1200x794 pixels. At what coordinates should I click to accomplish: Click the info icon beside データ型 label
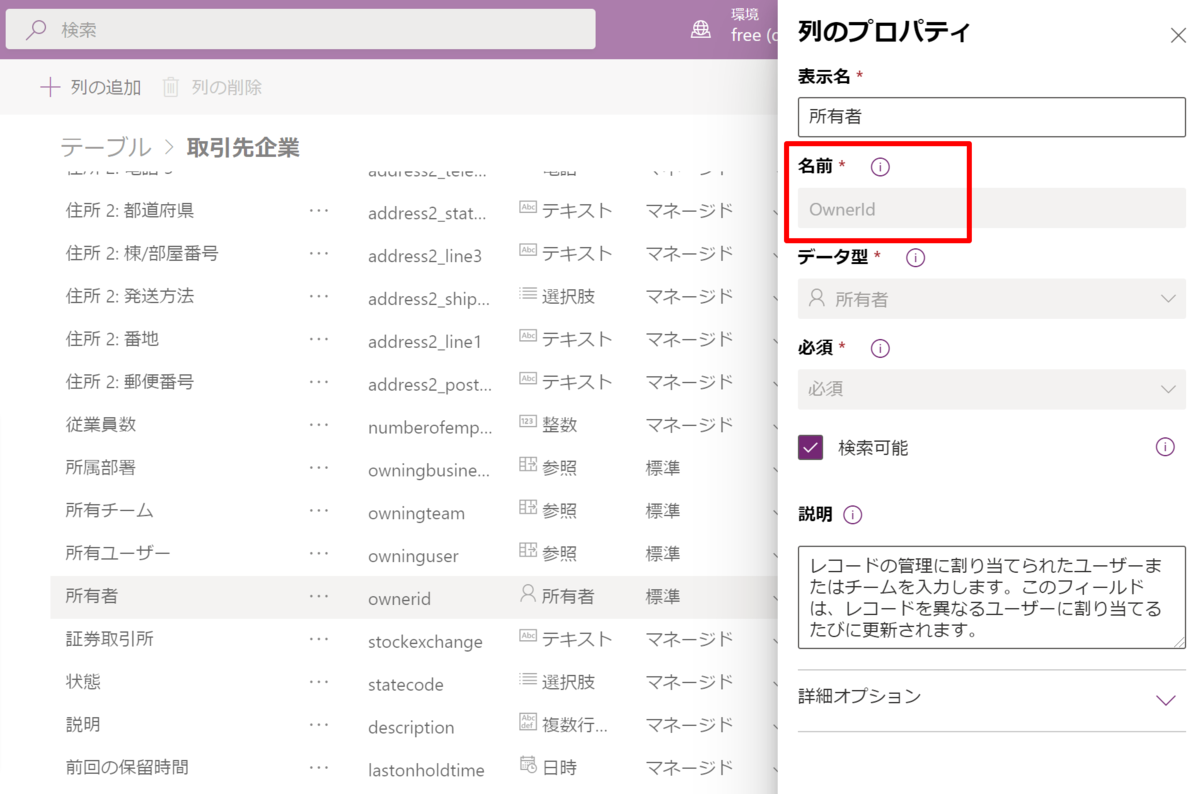(914, 257)
